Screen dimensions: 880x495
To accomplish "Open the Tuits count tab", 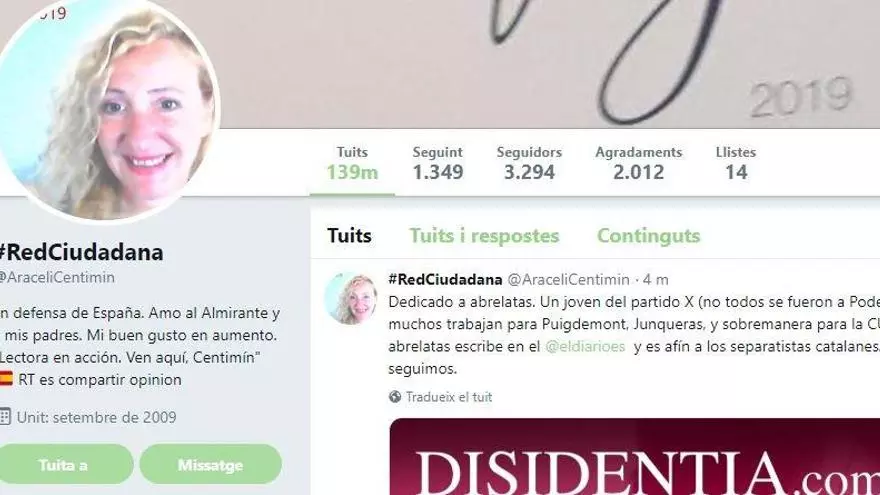I will click(x=352, y=164).
